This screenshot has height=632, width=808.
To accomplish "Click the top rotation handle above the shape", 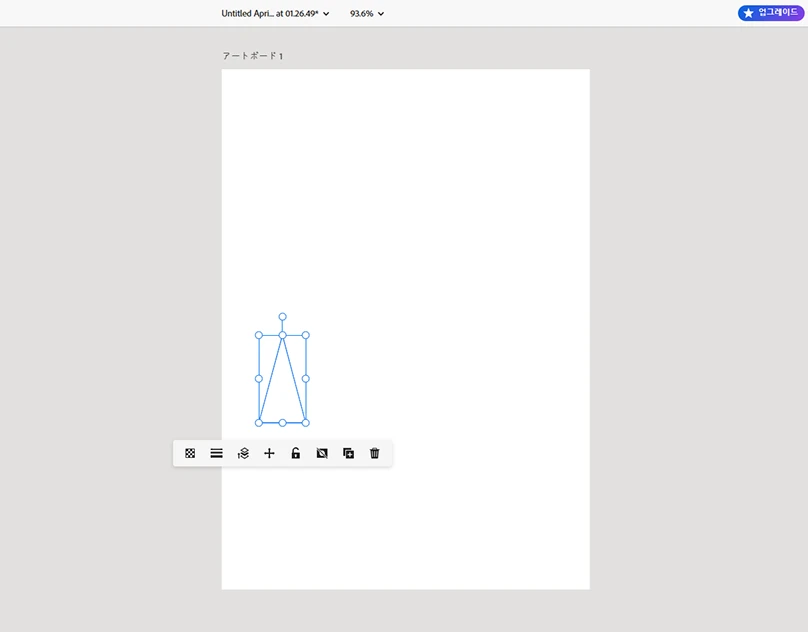I will [x=283, y=317].
